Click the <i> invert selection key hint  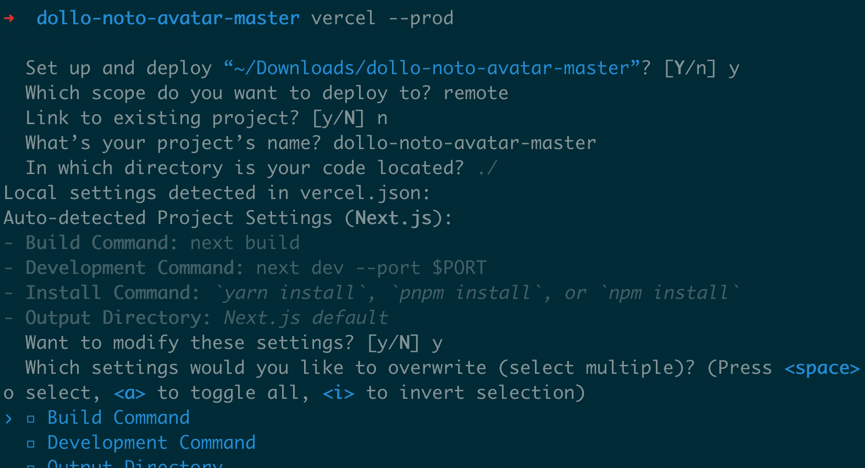tap(338, 393)
